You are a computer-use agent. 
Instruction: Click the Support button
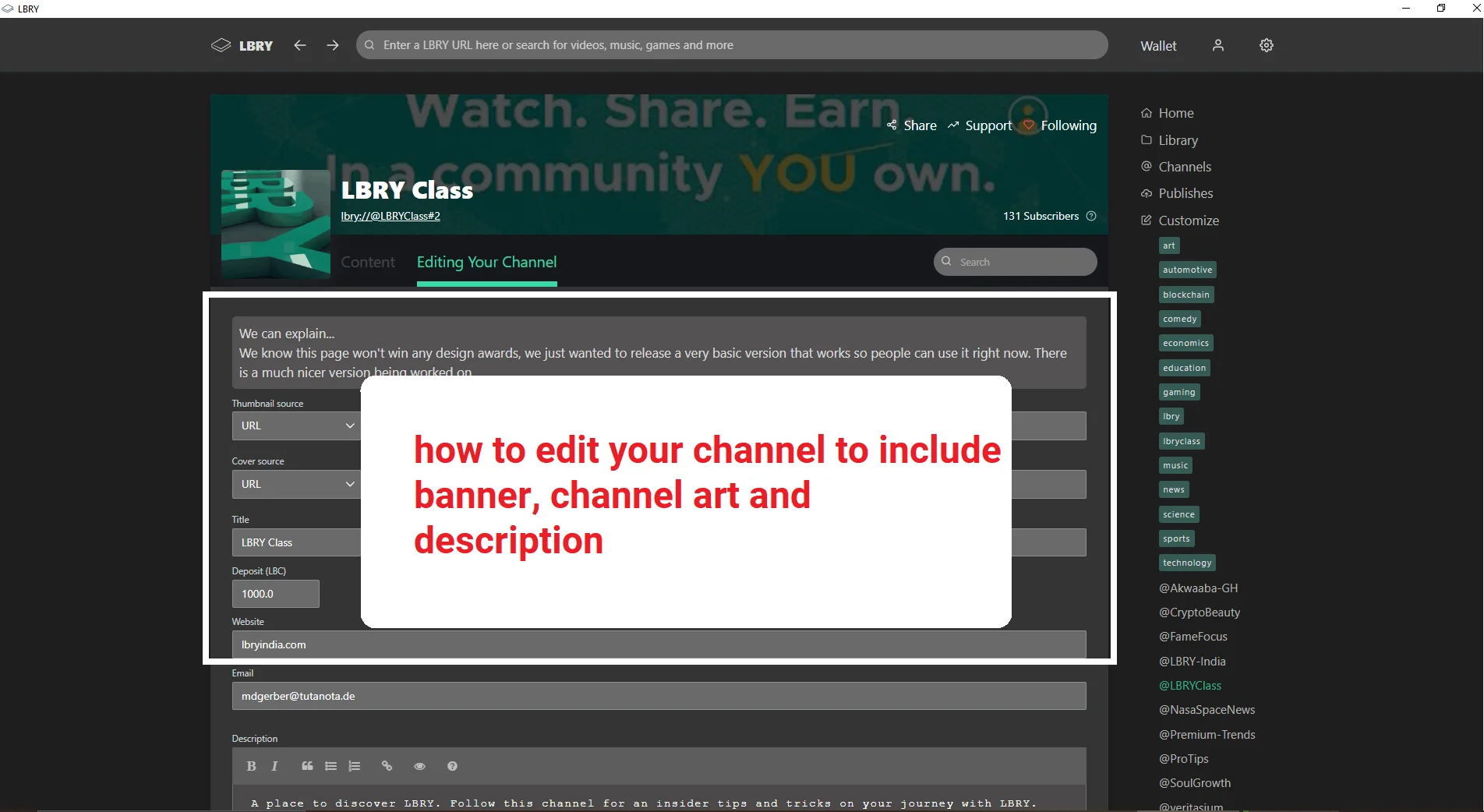coord(980,125)
